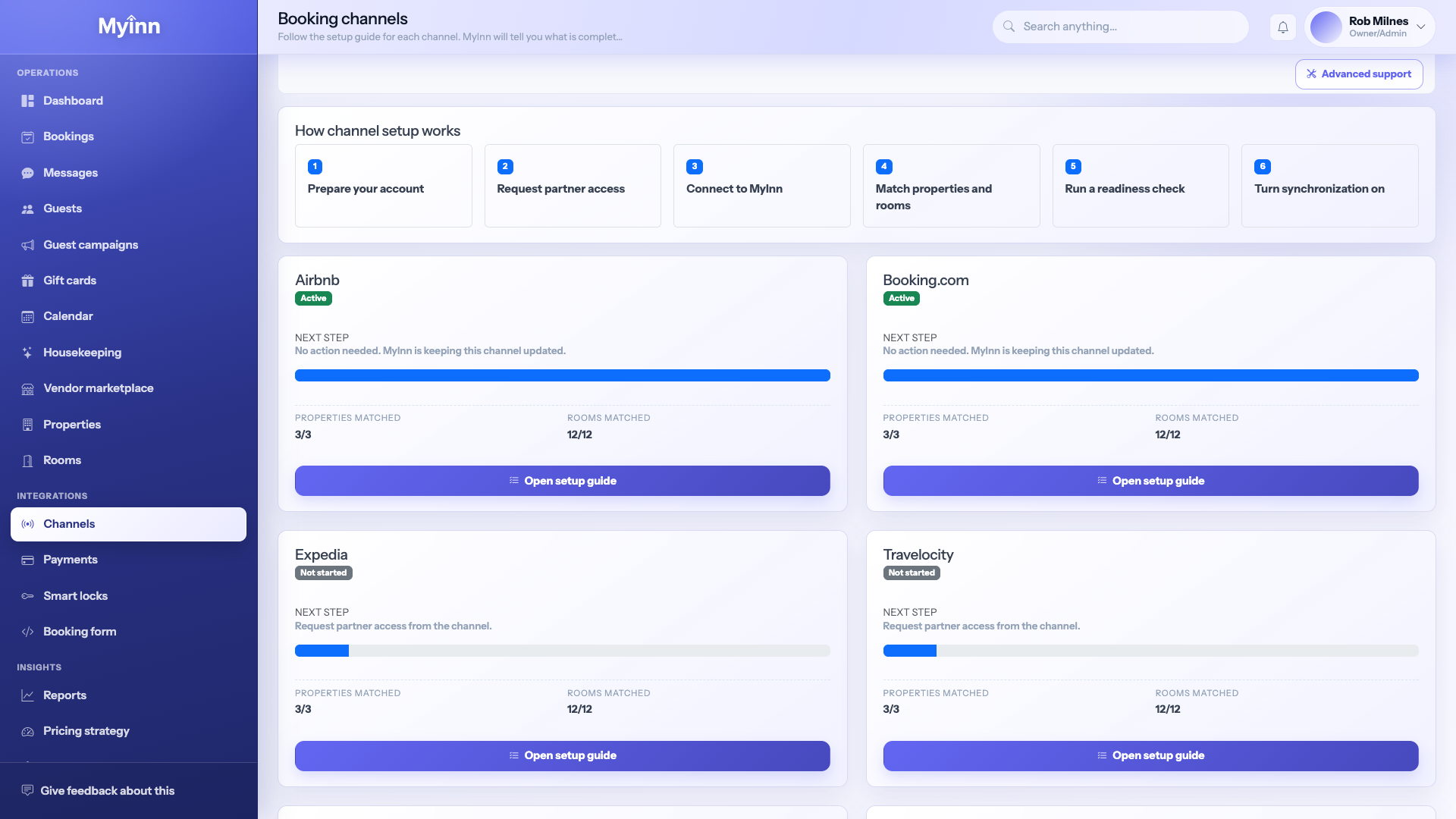Click the Smart locks key icon
The width and height of the screenshot is (1456, 819).
tap(28, 596)
